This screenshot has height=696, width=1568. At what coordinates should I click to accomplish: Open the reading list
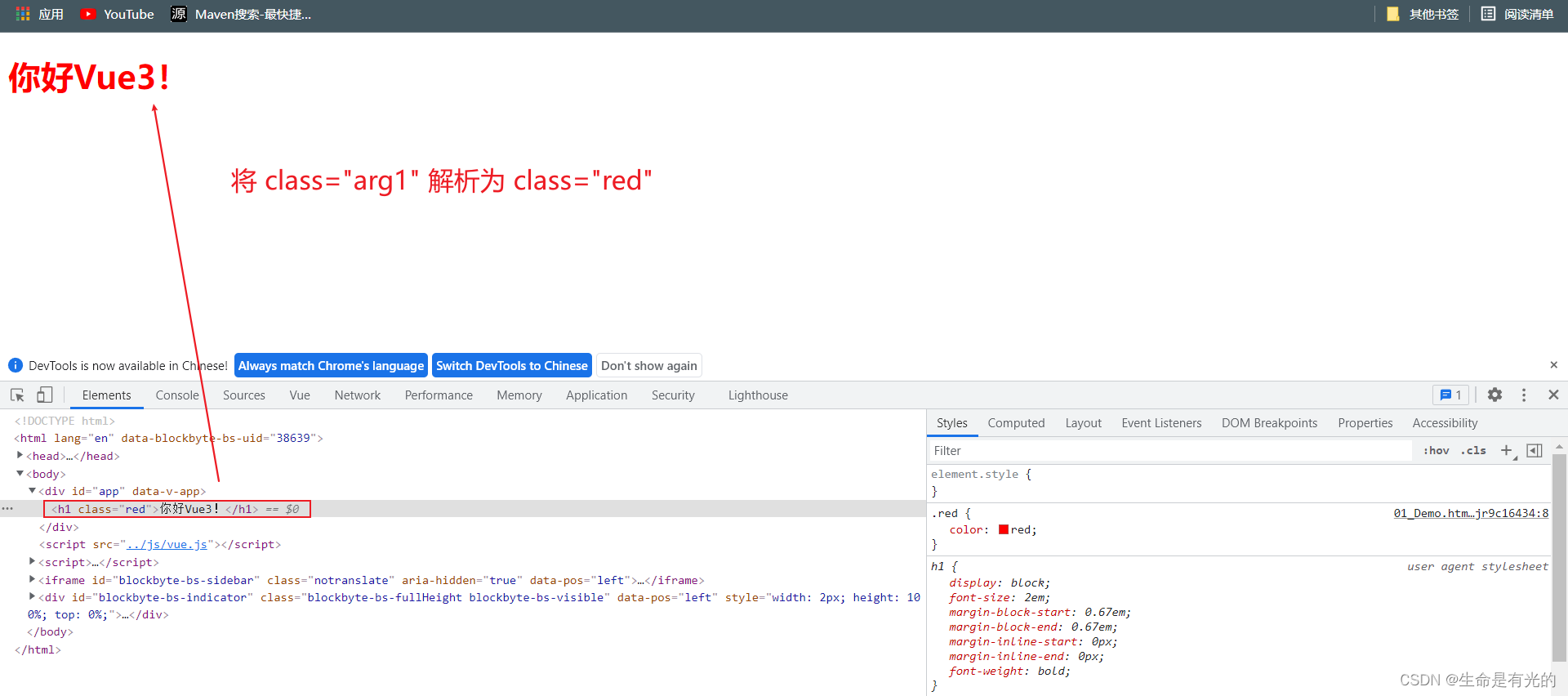[1517, 14]
